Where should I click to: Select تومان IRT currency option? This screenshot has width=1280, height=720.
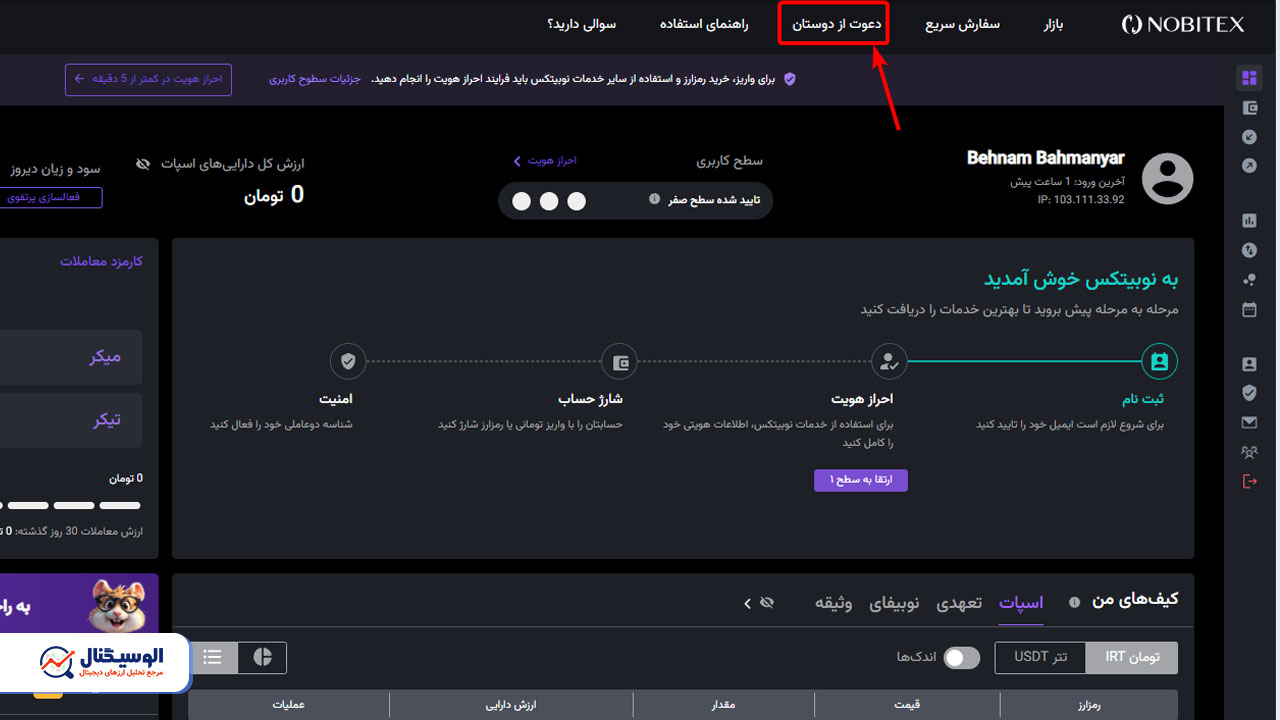[x=1132, y=657]
